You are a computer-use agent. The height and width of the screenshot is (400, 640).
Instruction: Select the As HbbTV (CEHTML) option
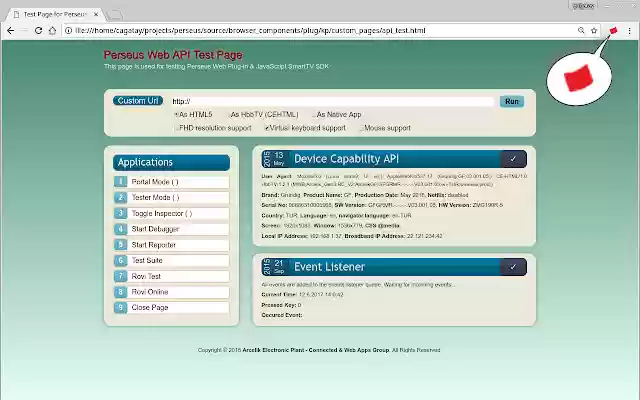point(228,115)
